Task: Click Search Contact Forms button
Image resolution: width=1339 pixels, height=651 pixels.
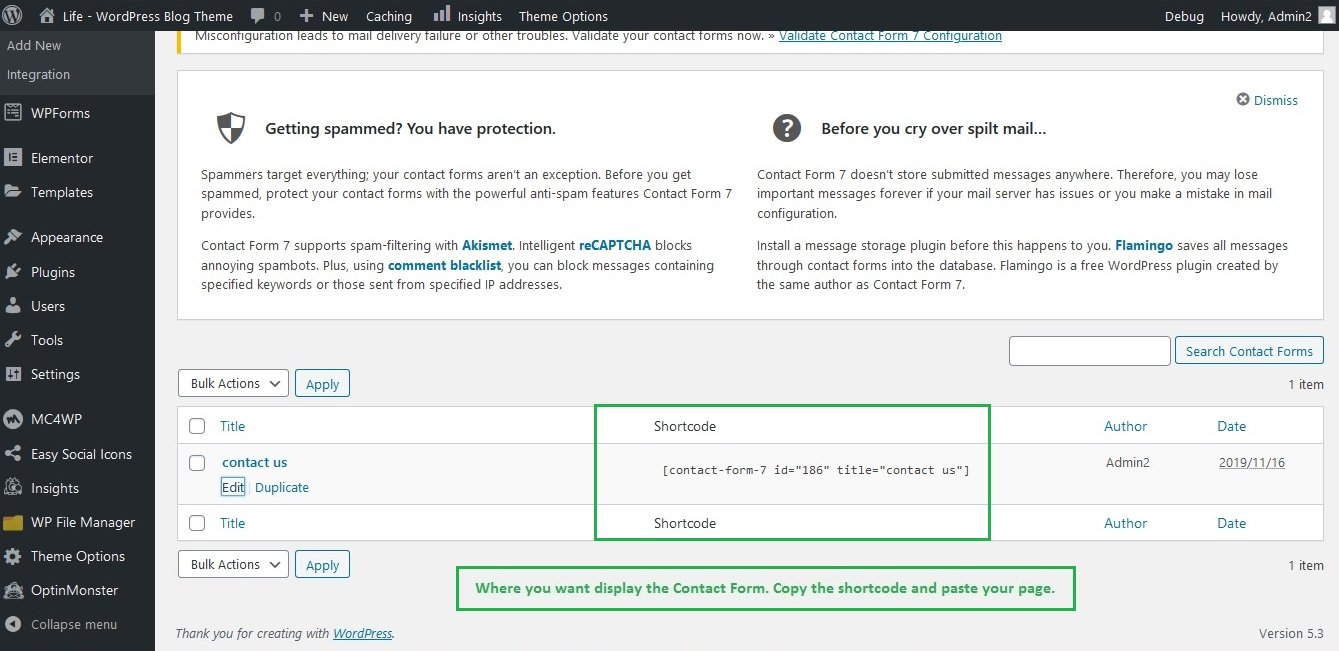Action: pyautogui.click(x=1249, y=351)
